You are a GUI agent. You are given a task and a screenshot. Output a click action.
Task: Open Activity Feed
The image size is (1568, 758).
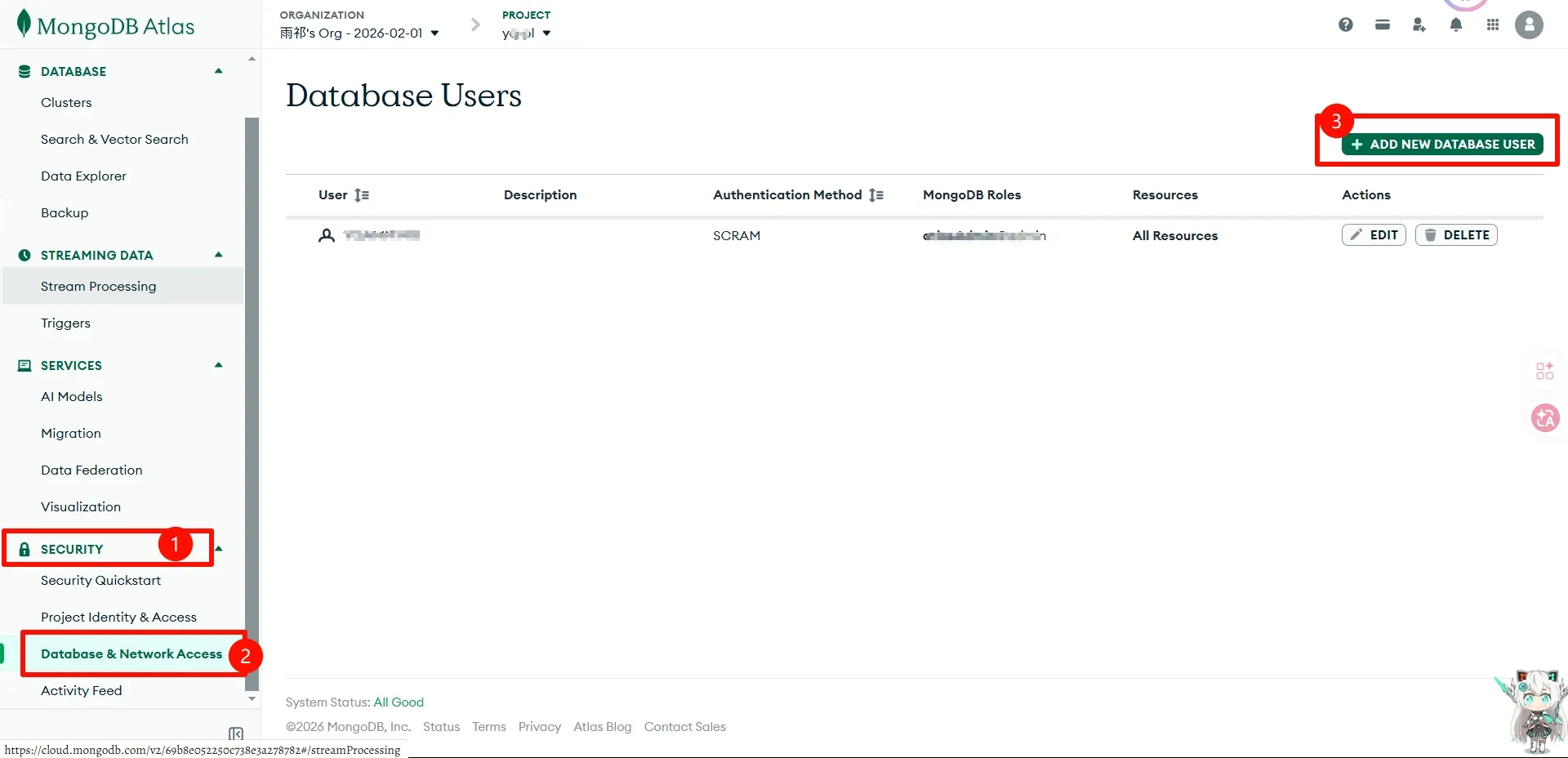coord(81,690)
